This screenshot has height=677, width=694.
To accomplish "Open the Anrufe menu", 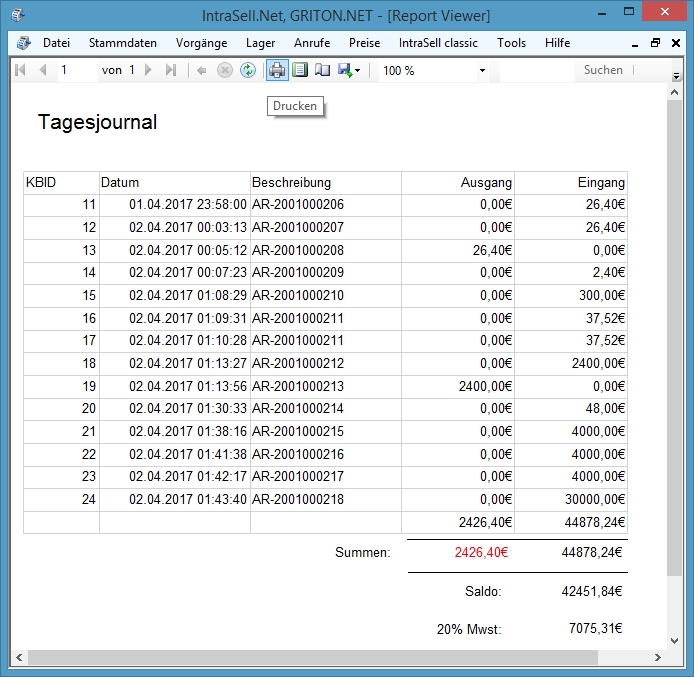I will (312, 43).
